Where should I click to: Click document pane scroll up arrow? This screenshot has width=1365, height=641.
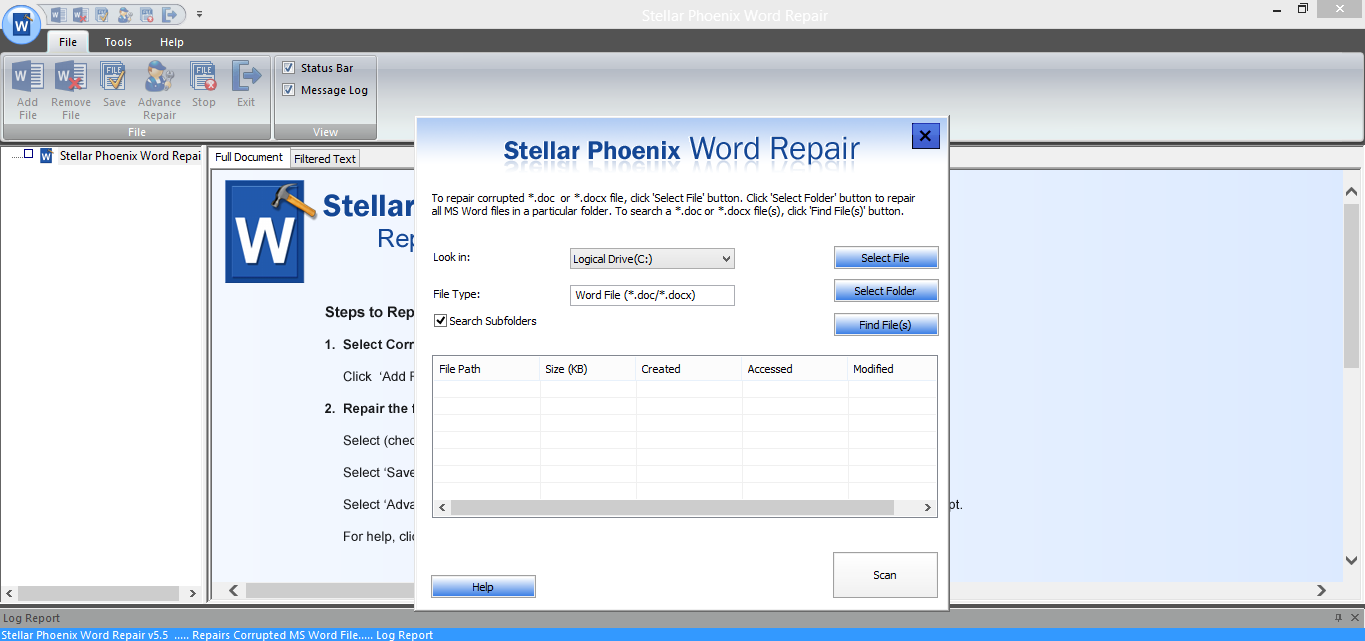1351,191
